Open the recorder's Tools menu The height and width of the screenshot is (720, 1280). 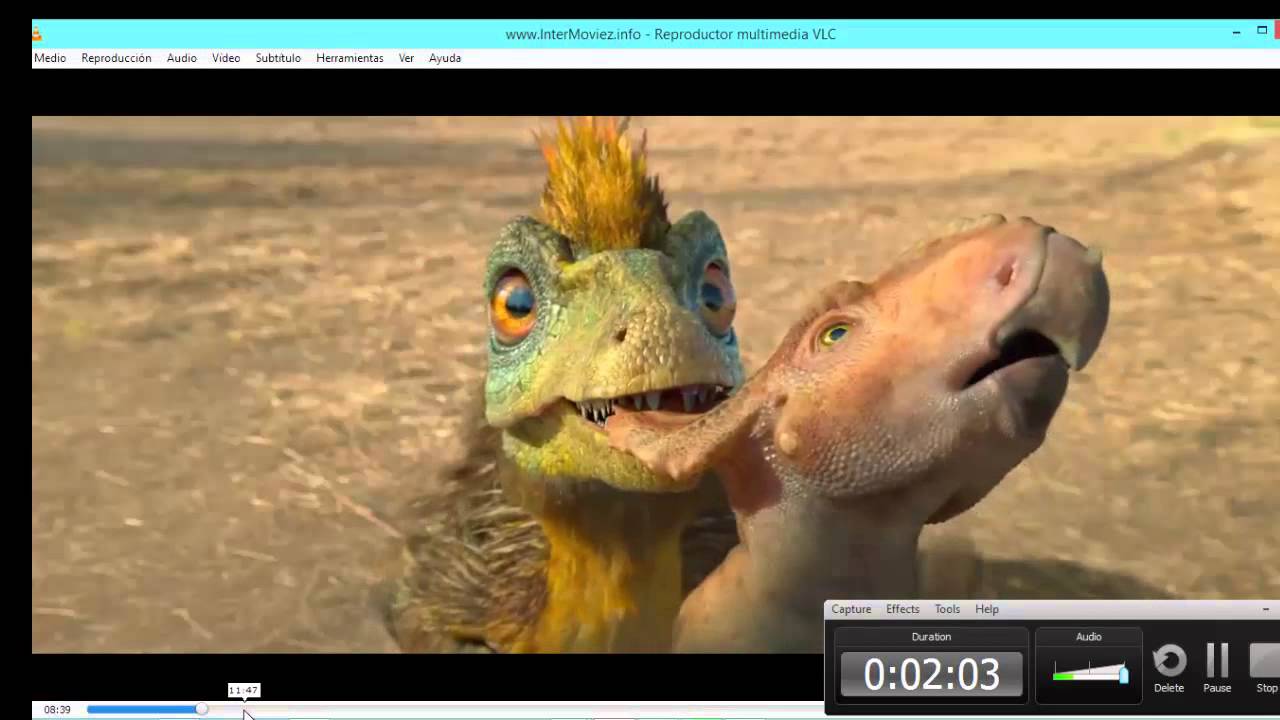tap(947, 609)
